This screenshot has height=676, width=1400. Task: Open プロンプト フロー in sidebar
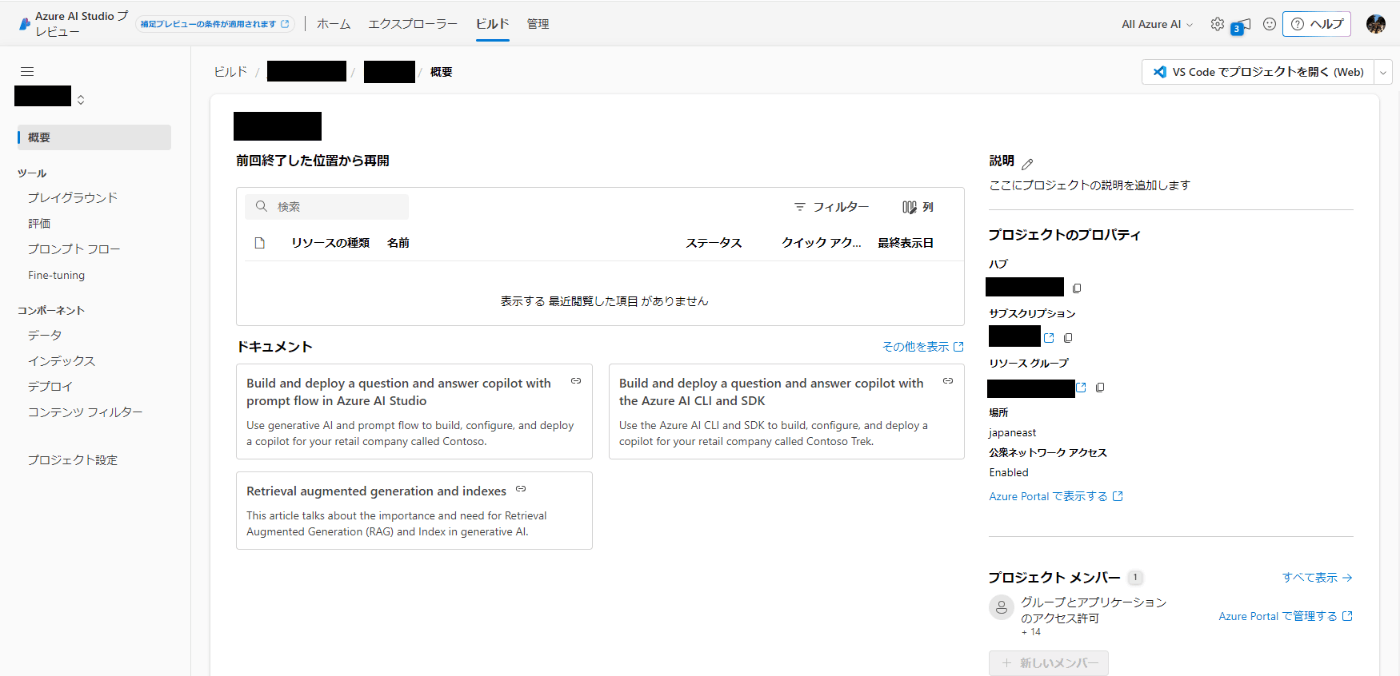(74, 249)
